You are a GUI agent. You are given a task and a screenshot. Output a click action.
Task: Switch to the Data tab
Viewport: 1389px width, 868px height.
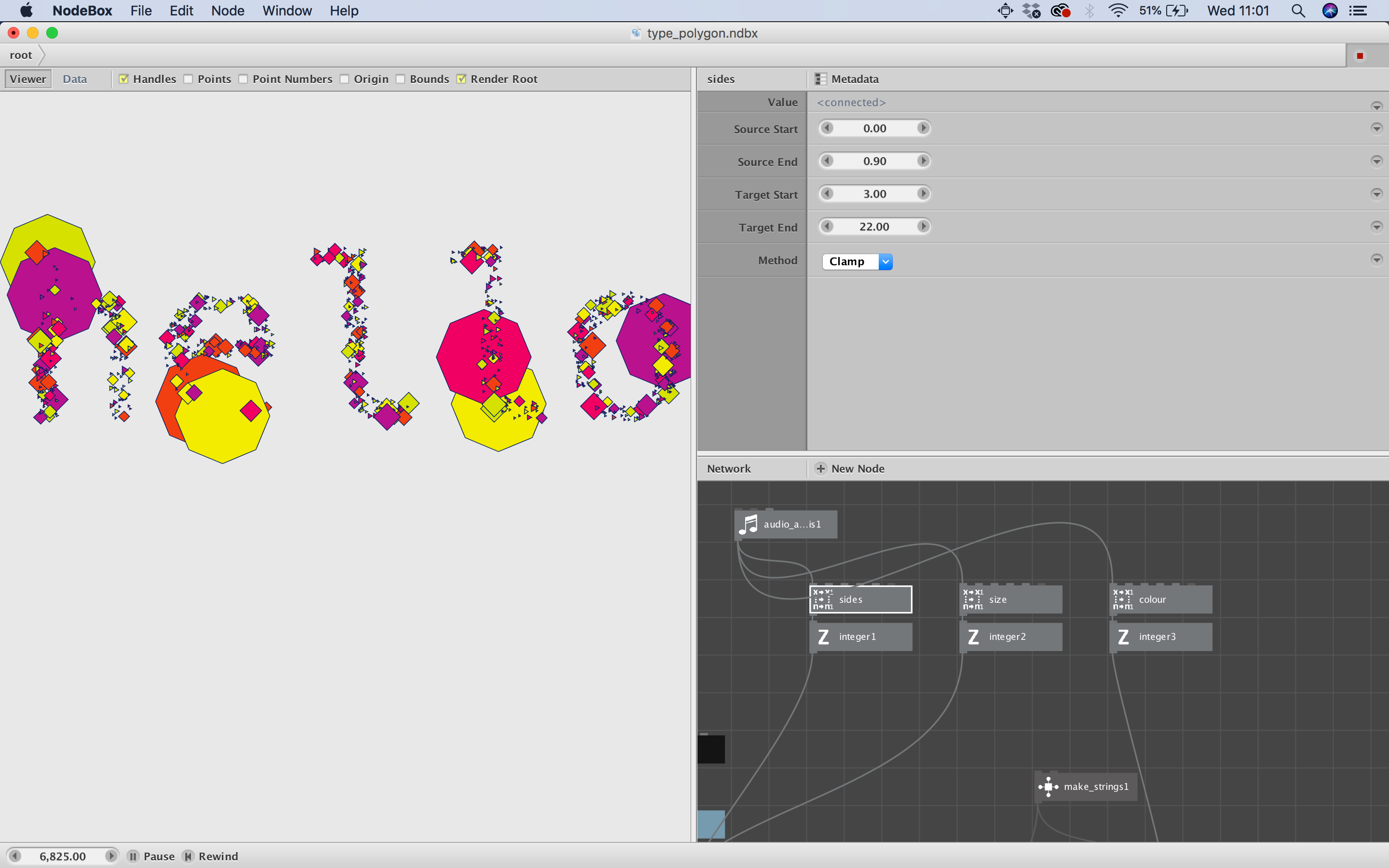pos(75,79)
